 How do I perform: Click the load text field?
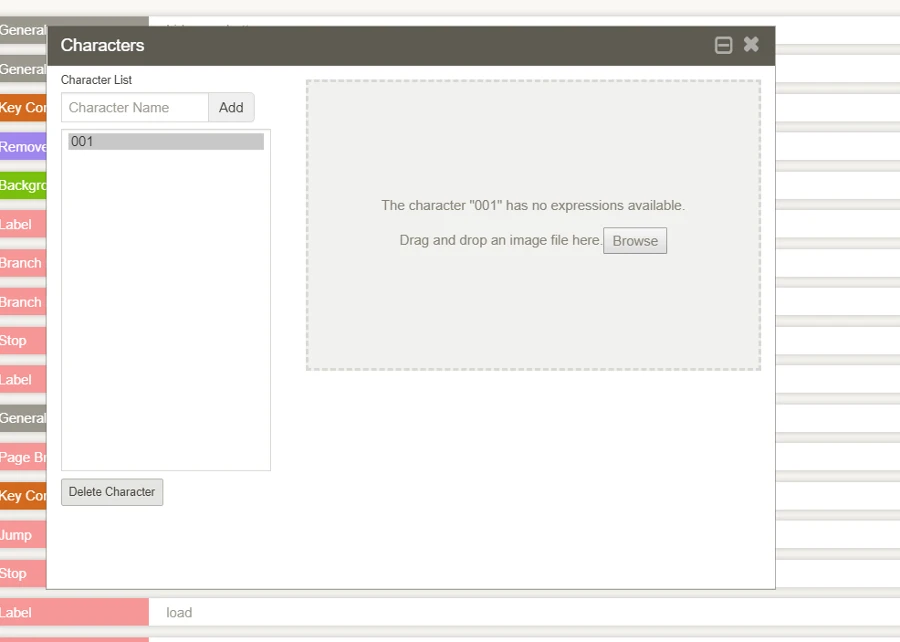(x=500, y=613)
